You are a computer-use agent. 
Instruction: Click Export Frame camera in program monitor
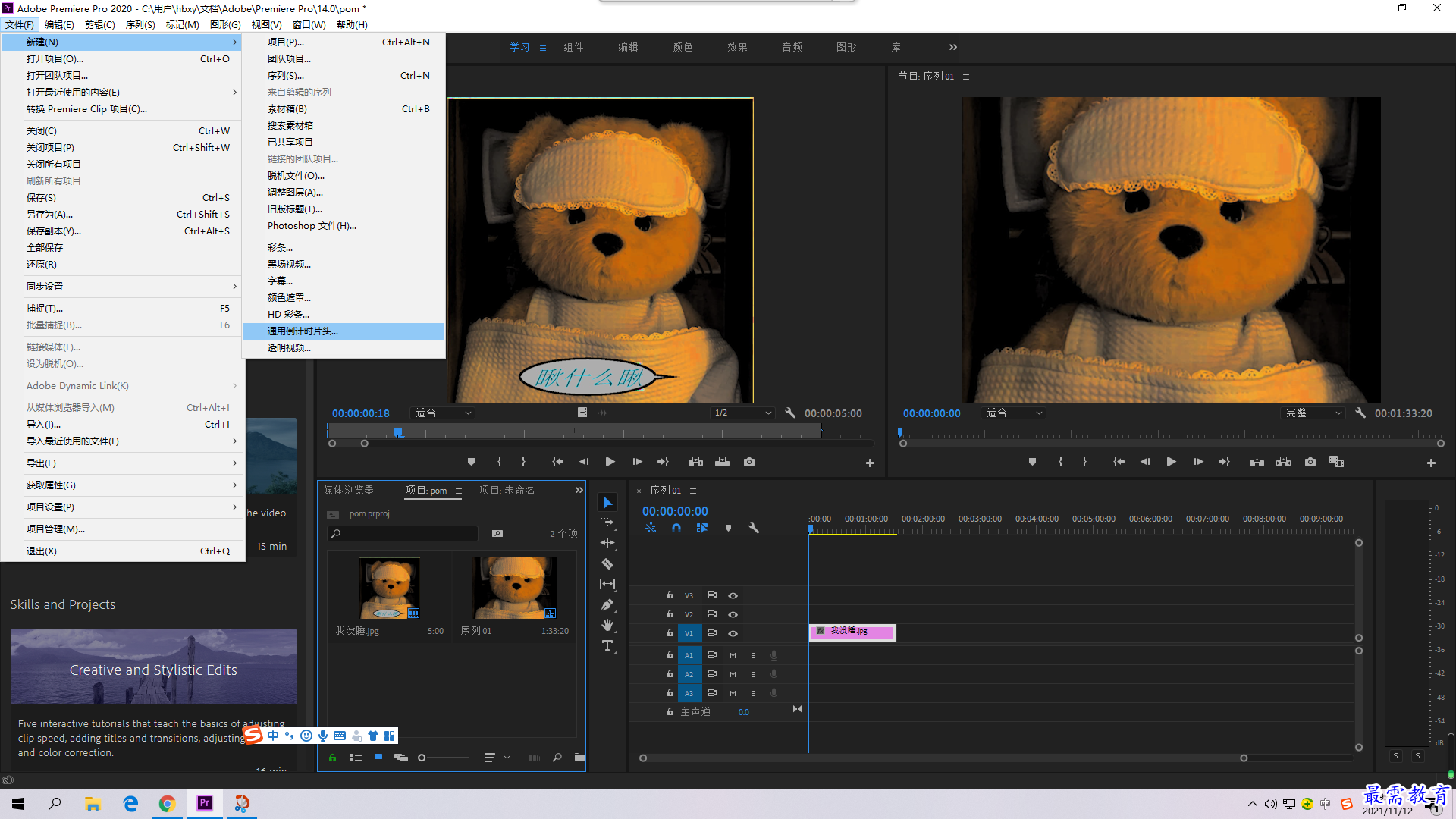[1310, 462]
